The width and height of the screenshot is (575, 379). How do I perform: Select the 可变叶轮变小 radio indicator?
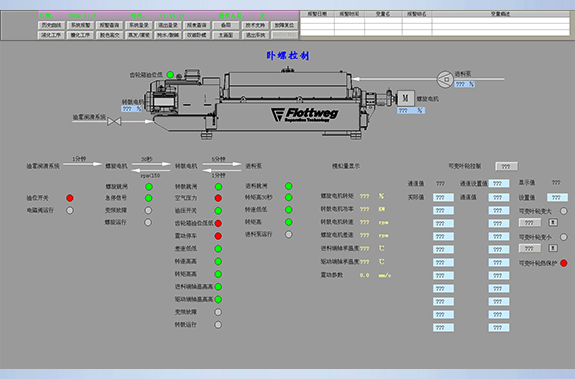click(x=564, y=237)
